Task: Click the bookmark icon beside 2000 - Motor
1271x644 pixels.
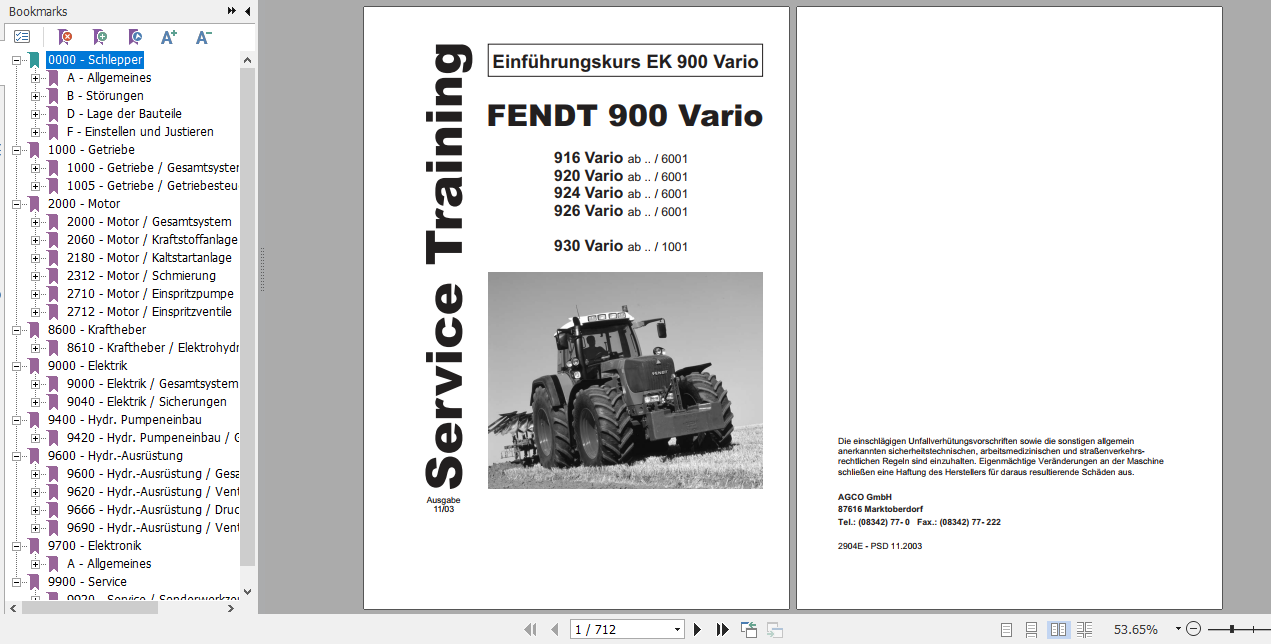Action: [34, 204]
